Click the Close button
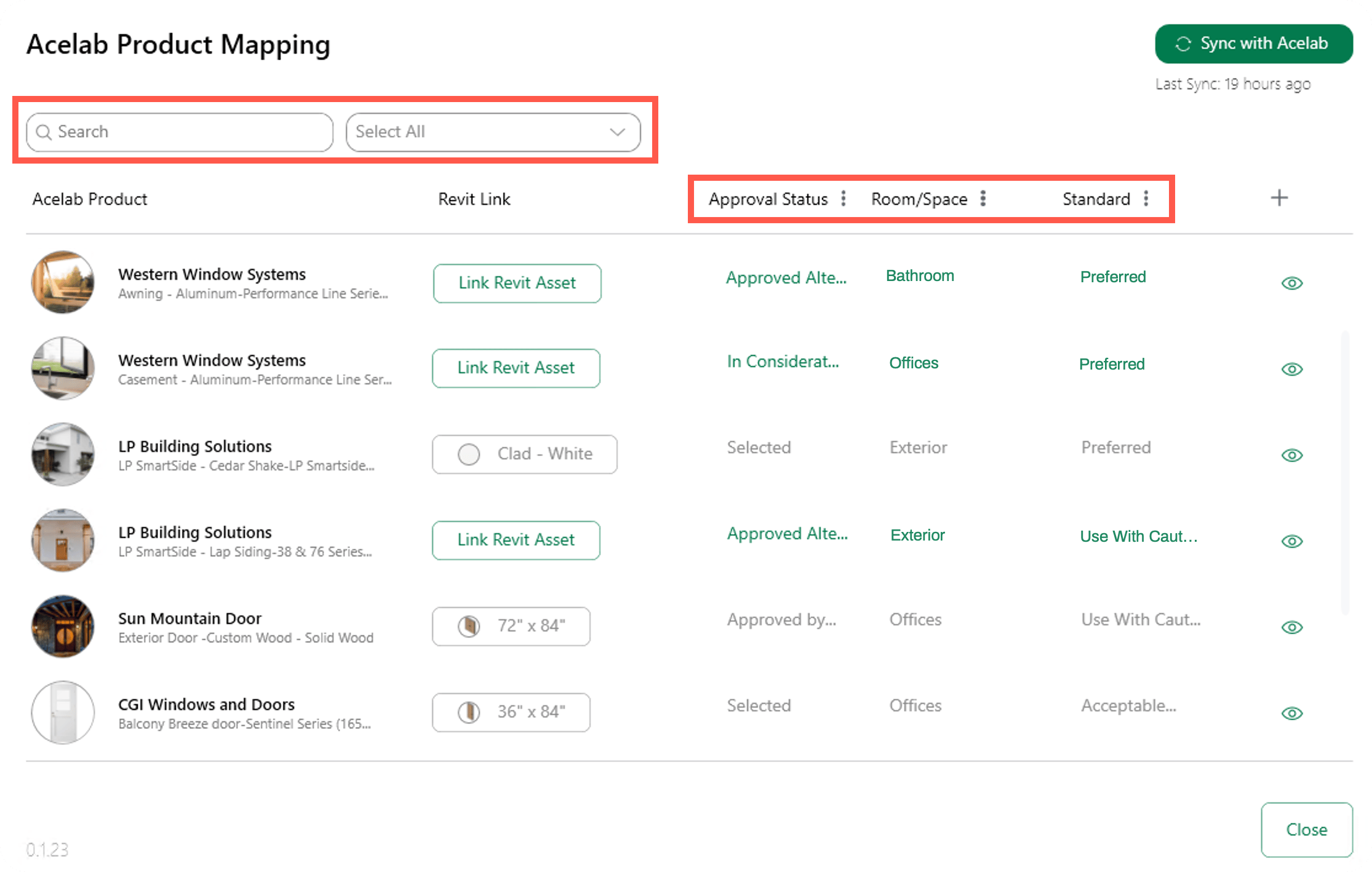 pos(1307,830)
